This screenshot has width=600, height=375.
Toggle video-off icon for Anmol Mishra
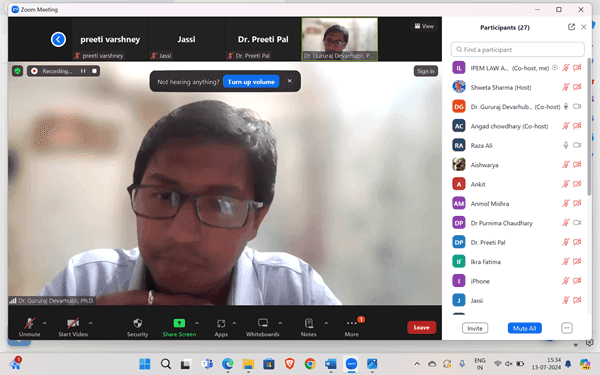pyautogui.click(x=577, y=204)
